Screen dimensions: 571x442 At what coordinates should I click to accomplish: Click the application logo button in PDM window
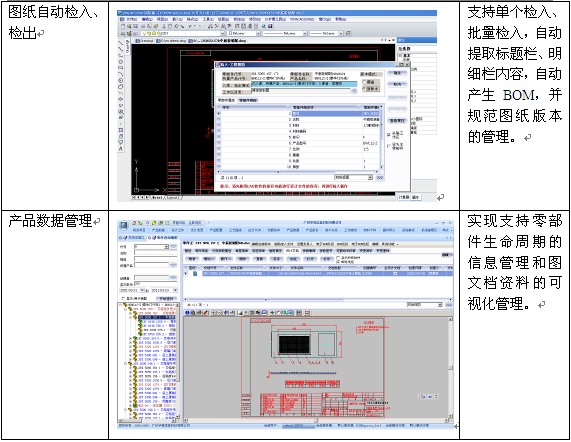(123, 226)
